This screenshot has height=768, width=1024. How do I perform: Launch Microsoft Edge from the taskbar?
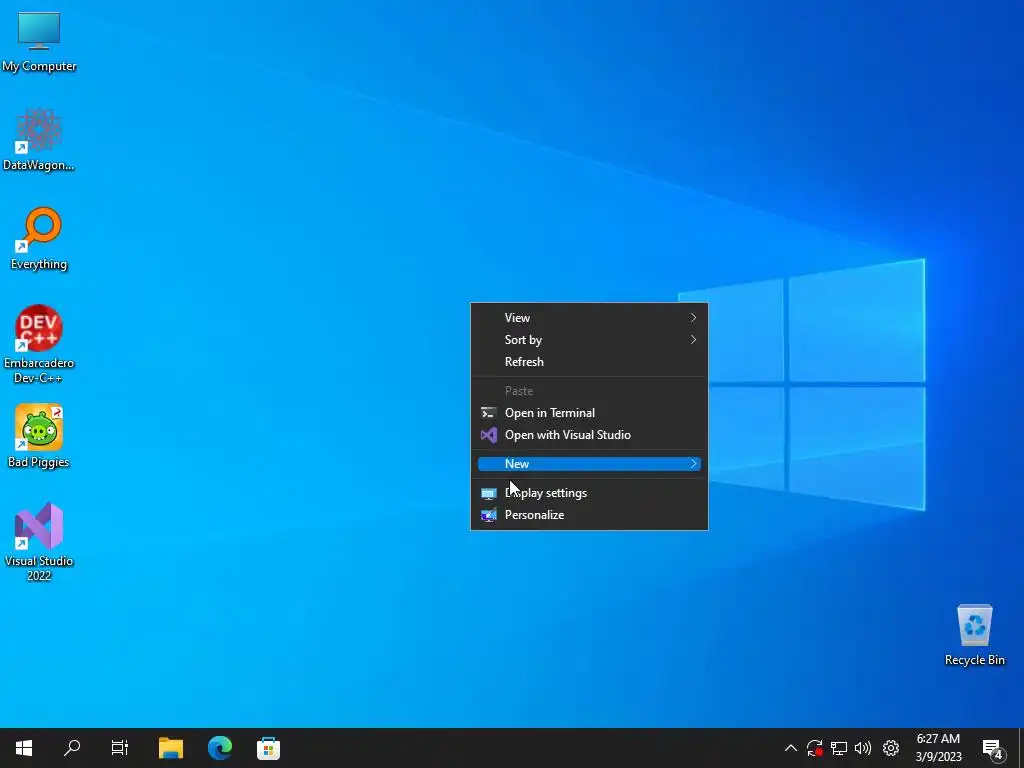tap(220, 748)
